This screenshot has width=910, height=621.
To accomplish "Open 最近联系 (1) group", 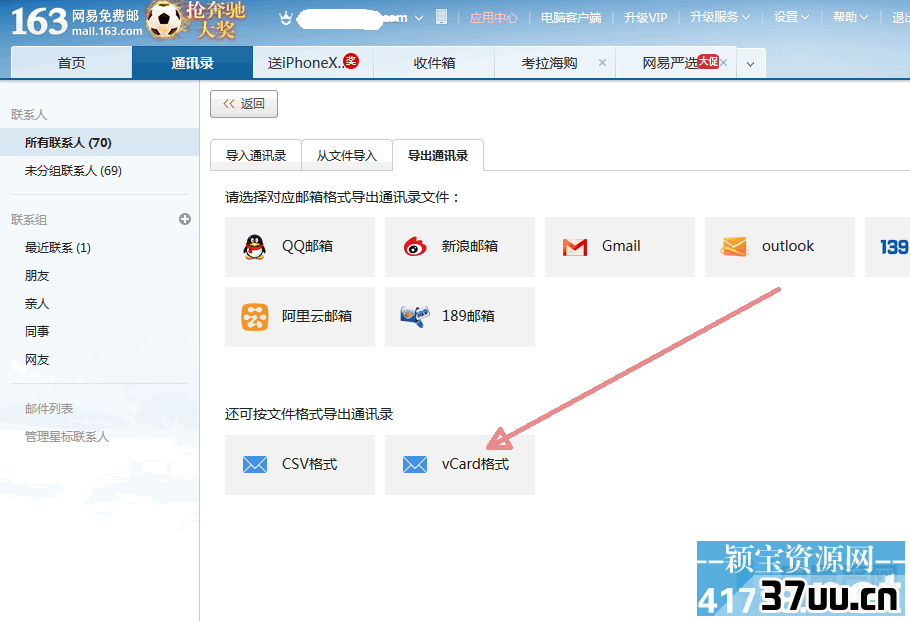I will tap(57, 248).
